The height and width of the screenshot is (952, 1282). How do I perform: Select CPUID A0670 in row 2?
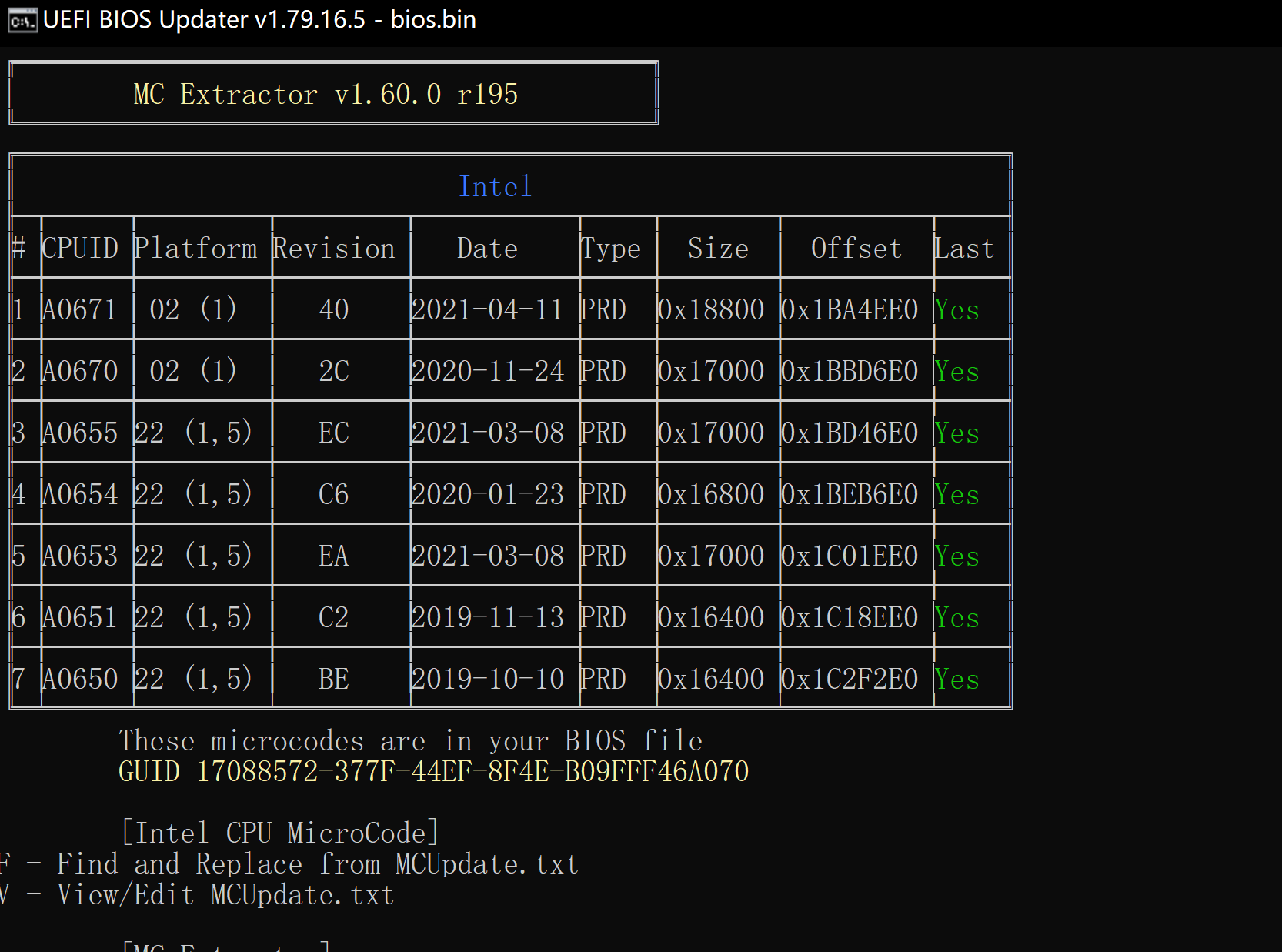pyautogui.click(x=80, y=371)
